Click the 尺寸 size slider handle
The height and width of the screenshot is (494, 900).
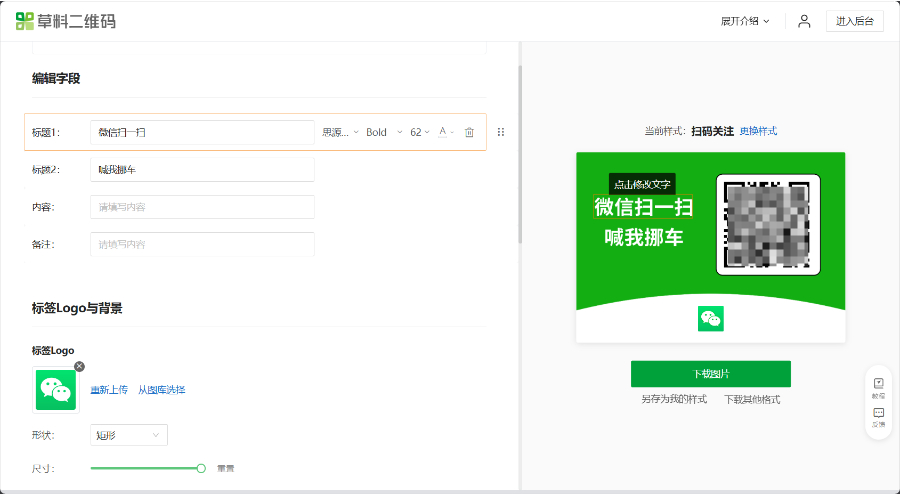tap(201, 469)
